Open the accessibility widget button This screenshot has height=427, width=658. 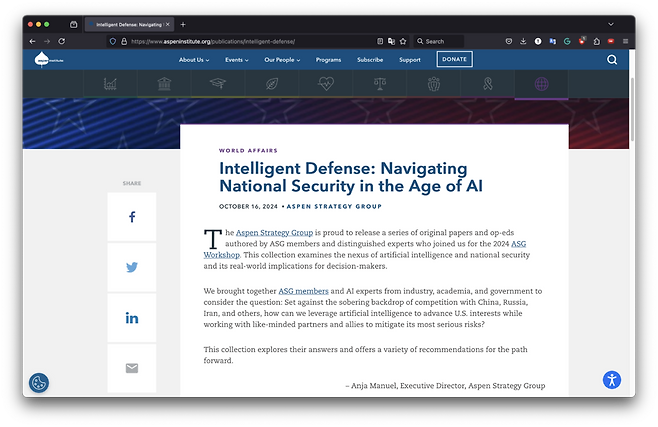(612, 380)
